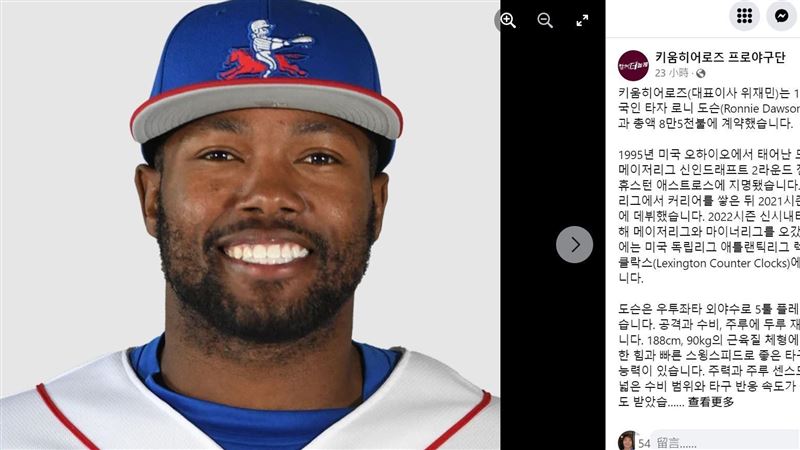Go to the next photo
Screen dimensions: 800x450
574,244
